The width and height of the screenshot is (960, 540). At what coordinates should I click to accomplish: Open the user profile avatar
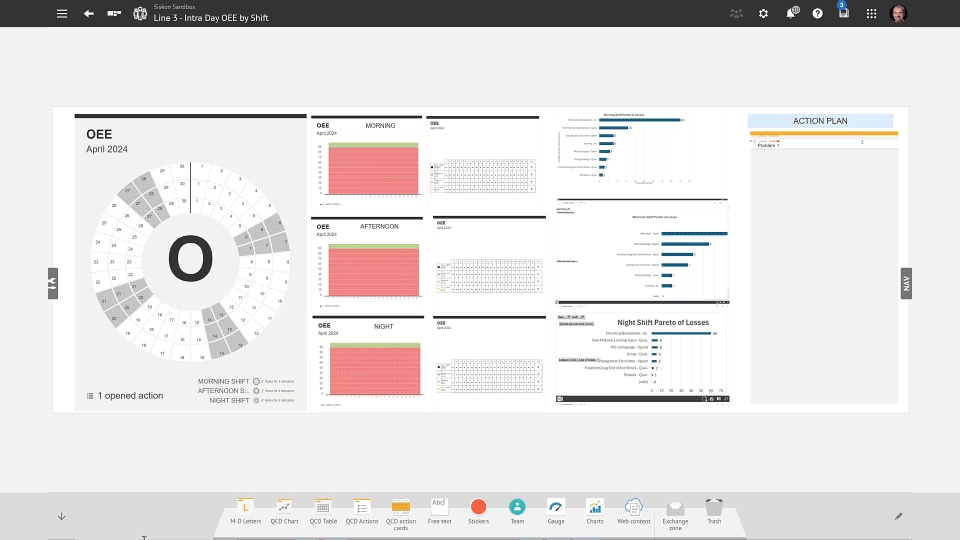click(x=898, y=13)
